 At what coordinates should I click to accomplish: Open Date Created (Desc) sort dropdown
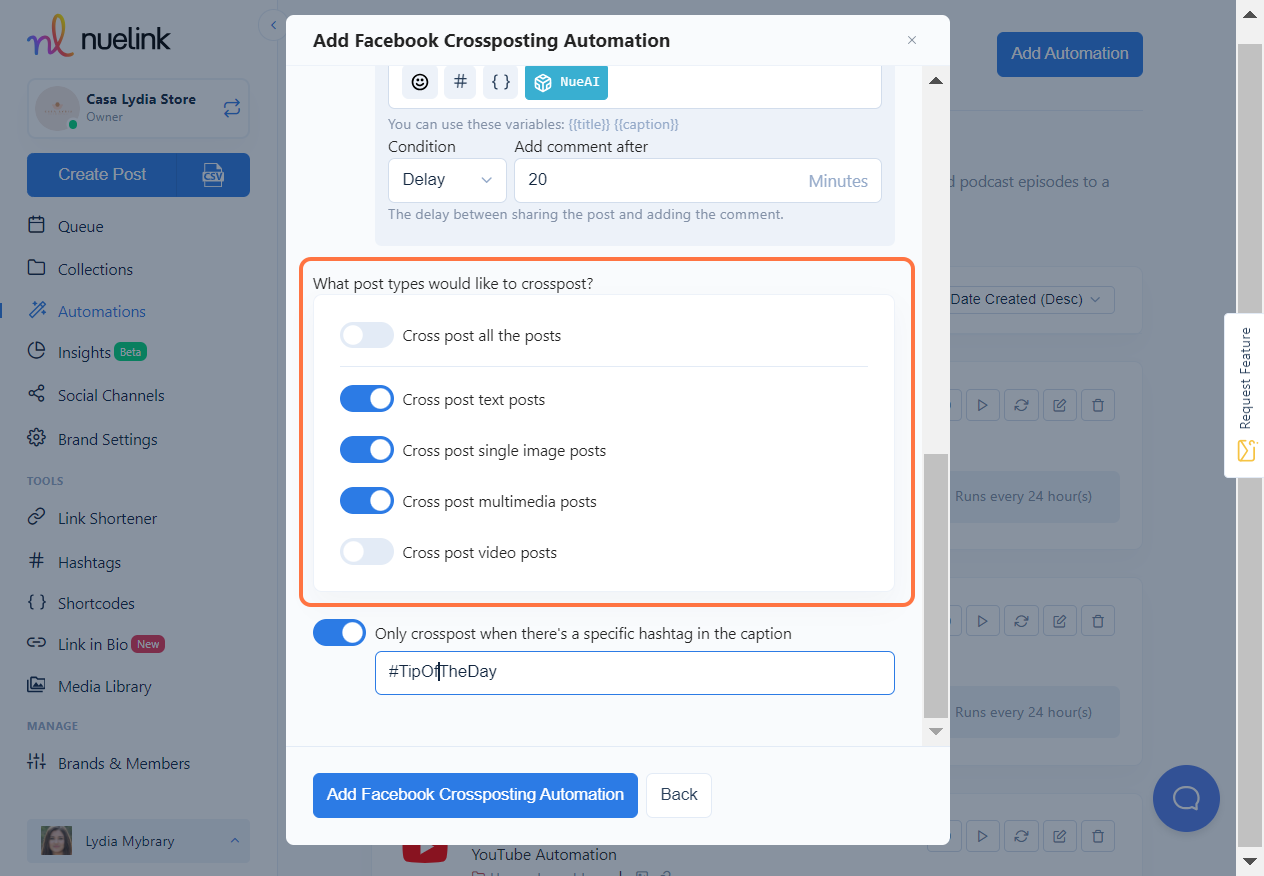[x=1026, y=299]
